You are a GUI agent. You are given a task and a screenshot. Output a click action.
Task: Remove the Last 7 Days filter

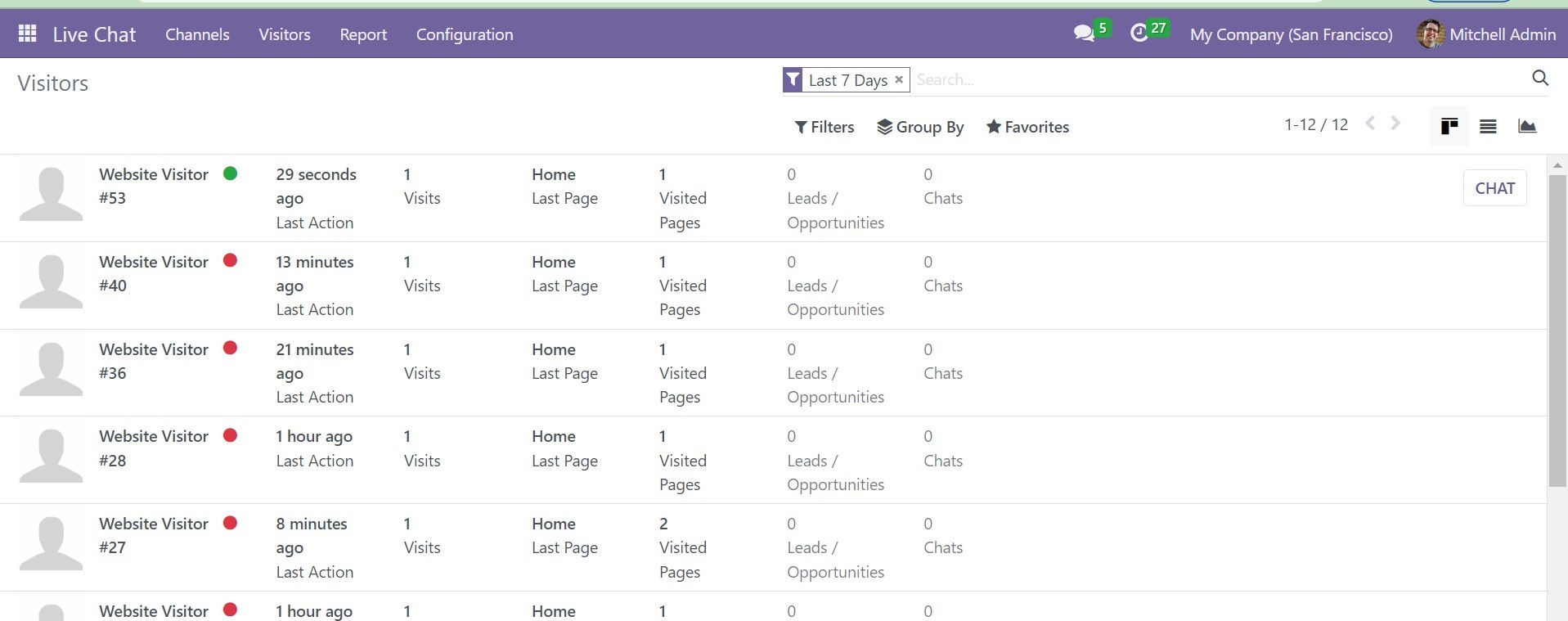[899, 79]
